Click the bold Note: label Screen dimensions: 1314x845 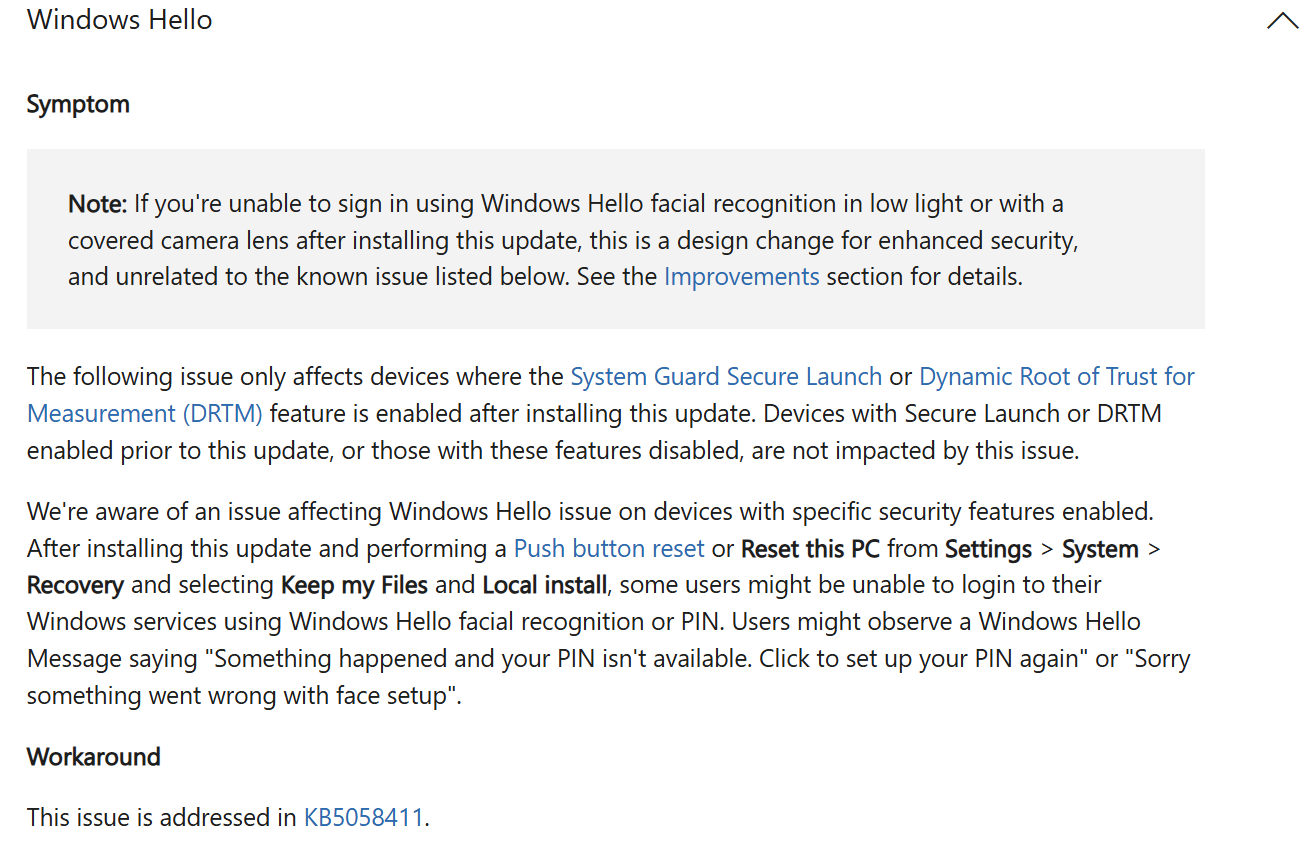(98, 204)
